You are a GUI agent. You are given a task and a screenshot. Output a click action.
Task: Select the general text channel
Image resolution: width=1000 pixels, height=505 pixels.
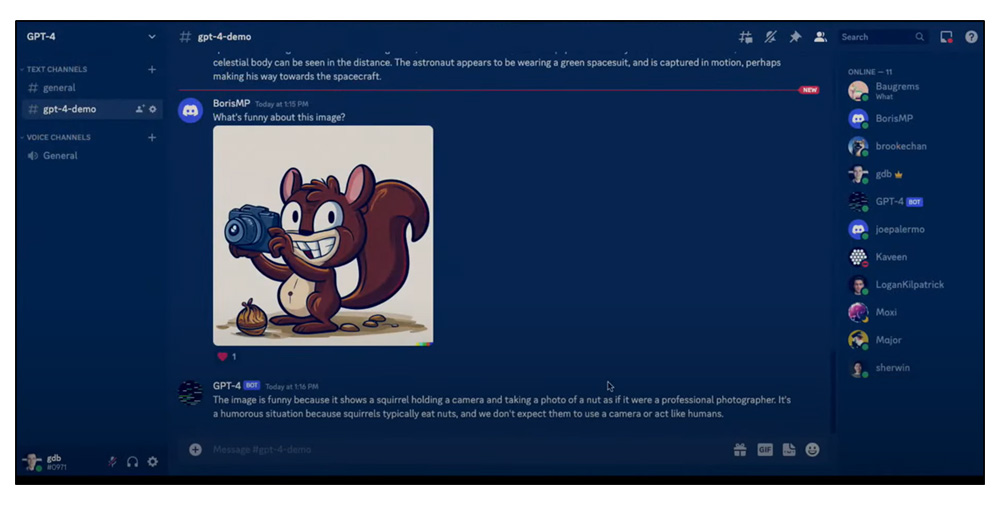pos(59,88)
